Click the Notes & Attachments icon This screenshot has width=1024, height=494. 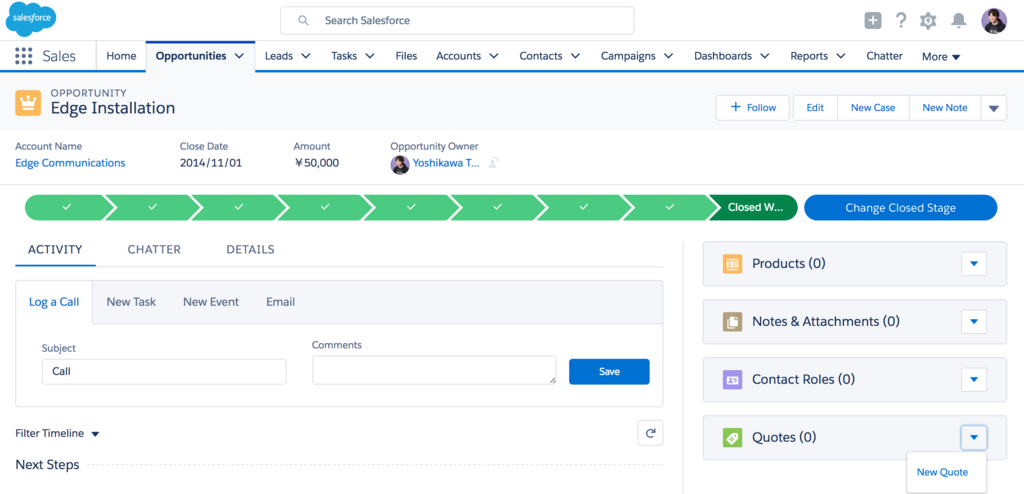(x=733, y=321)
